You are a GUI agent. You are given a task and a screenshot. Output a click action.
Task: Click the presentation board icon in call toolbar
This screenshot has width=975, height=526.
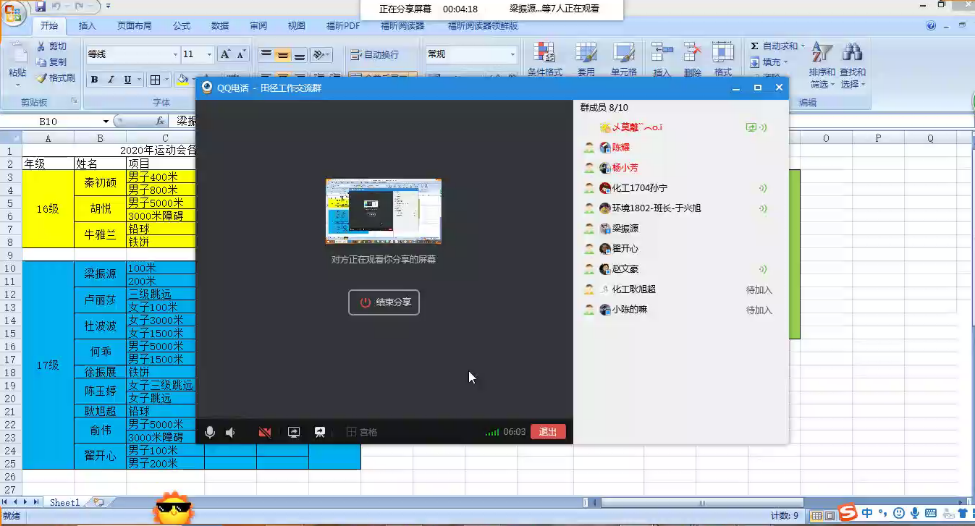(x=320, y=432)
